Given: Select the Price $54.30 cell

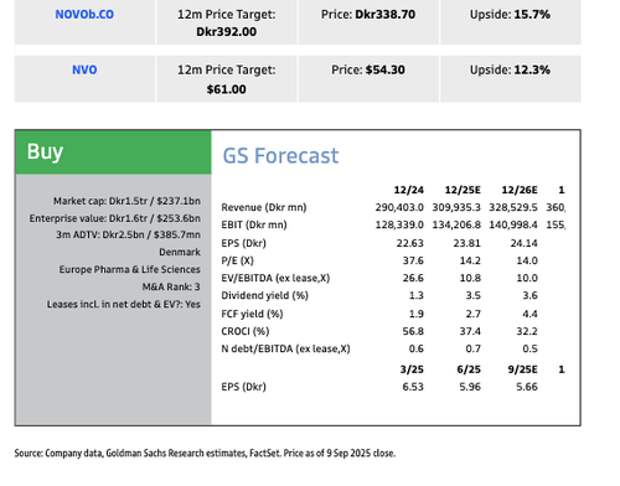Looking at the screenshot, I should click(x=368, y=70).
